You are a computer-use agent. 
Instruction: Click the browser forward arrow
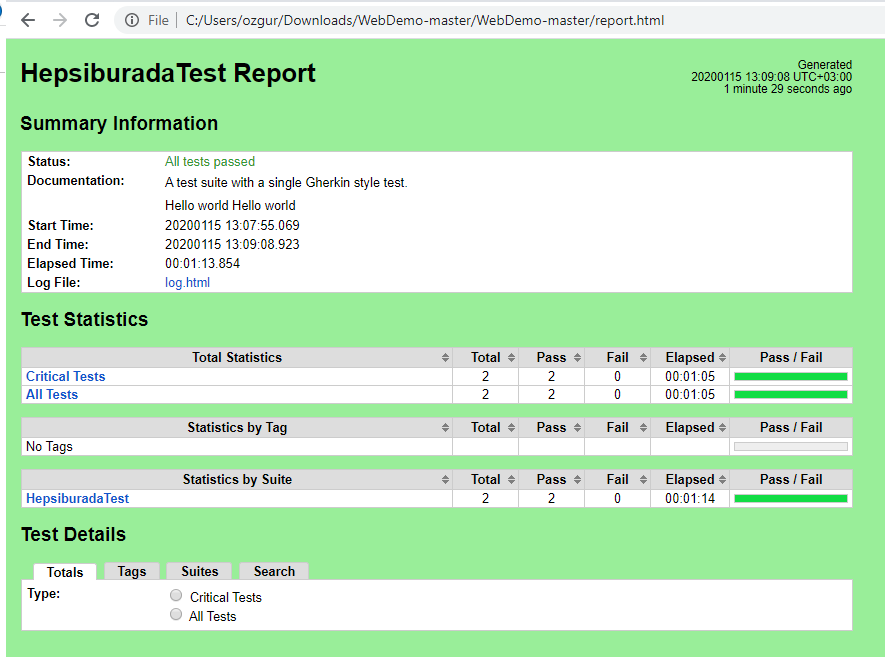click(60, 20)
